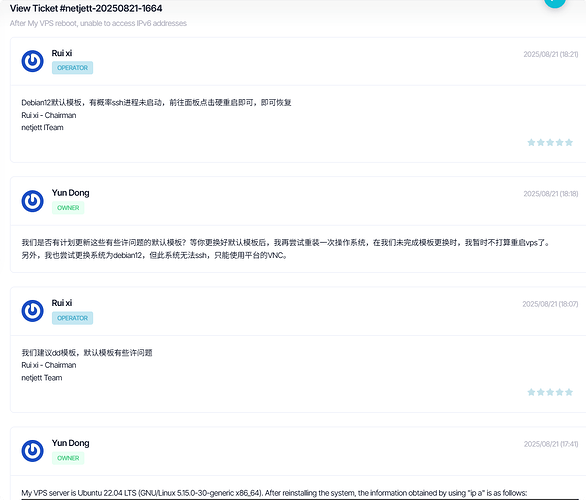586x500 pixels.
Task: Set three stars on the 18:21 reply
Action: pos(550,142)
